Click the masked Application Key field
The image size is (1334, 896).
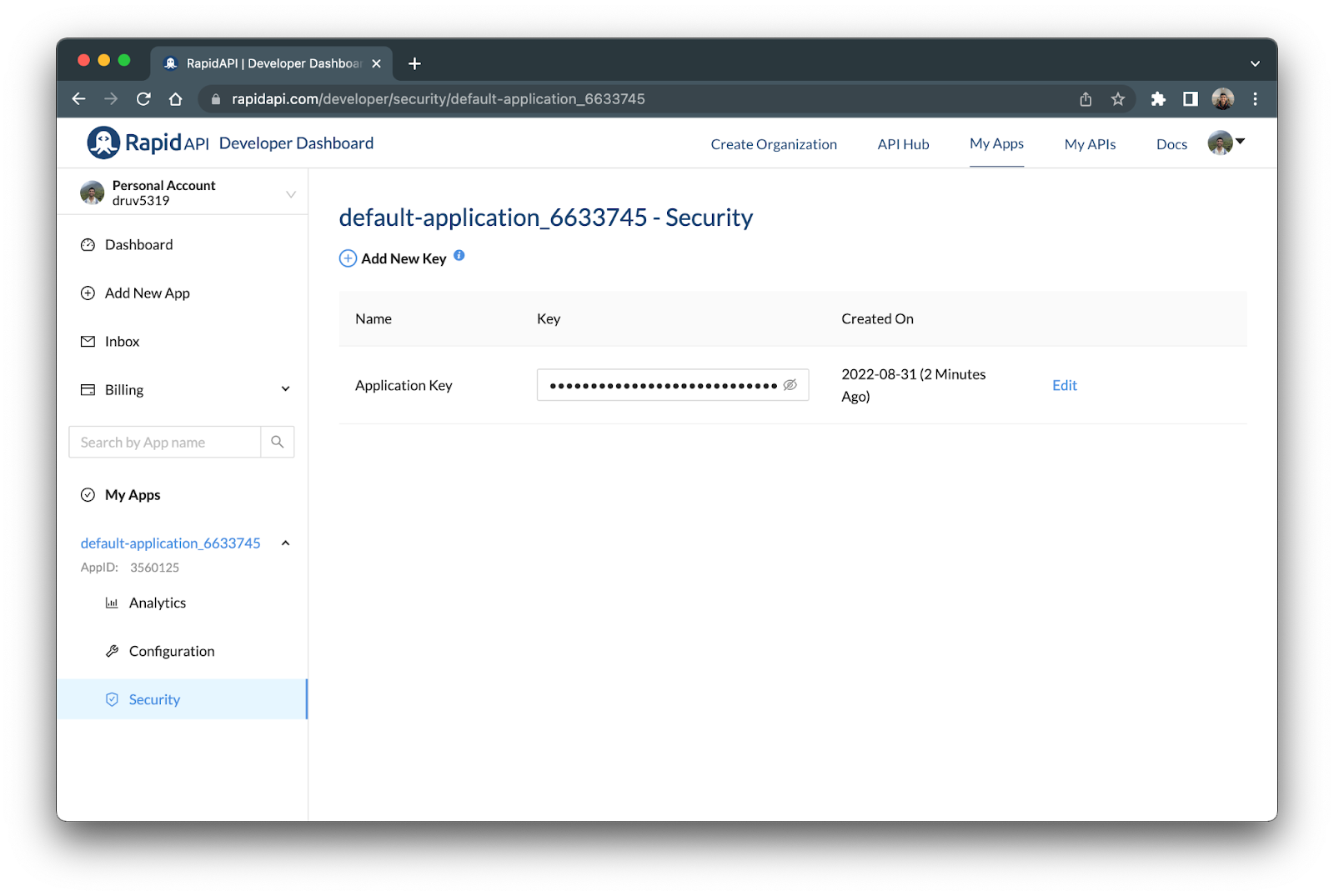pos(673,385)
